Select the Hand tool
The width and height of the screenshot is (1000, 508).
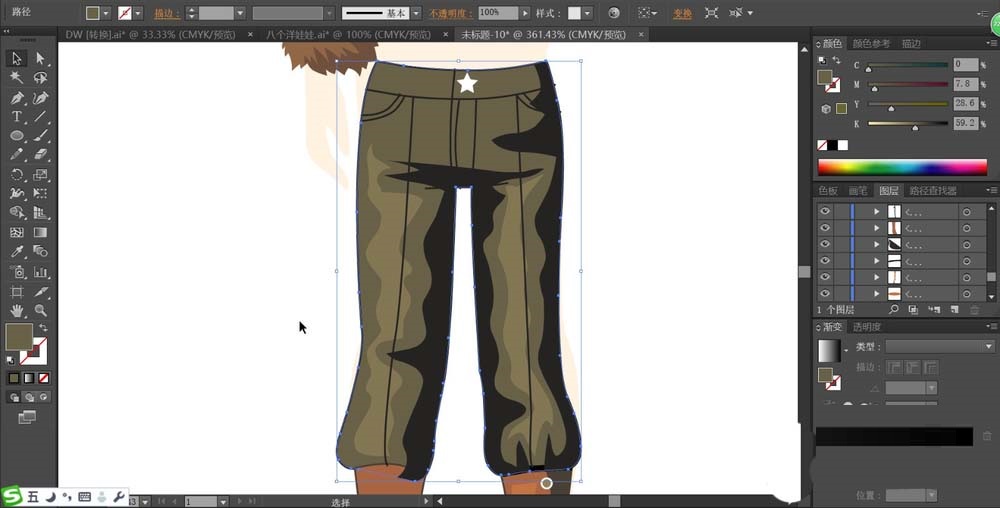tap(17, 310)
